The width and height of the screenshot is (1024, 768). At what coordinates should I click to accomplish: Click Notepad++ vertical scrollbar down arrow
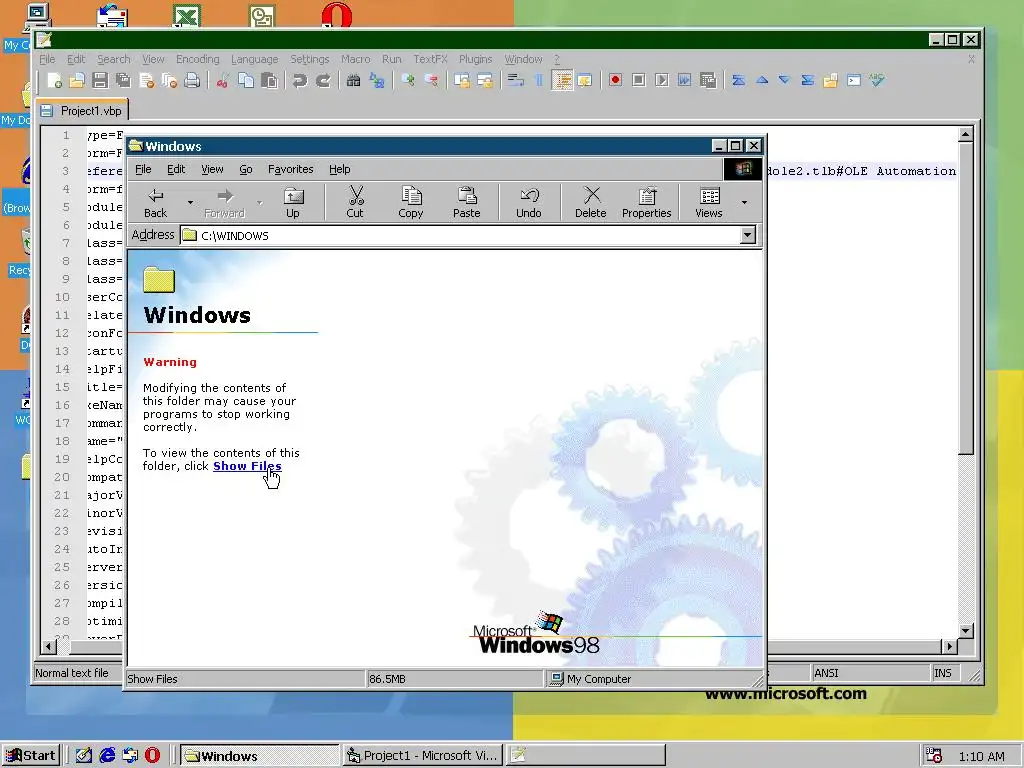[966, 631]
